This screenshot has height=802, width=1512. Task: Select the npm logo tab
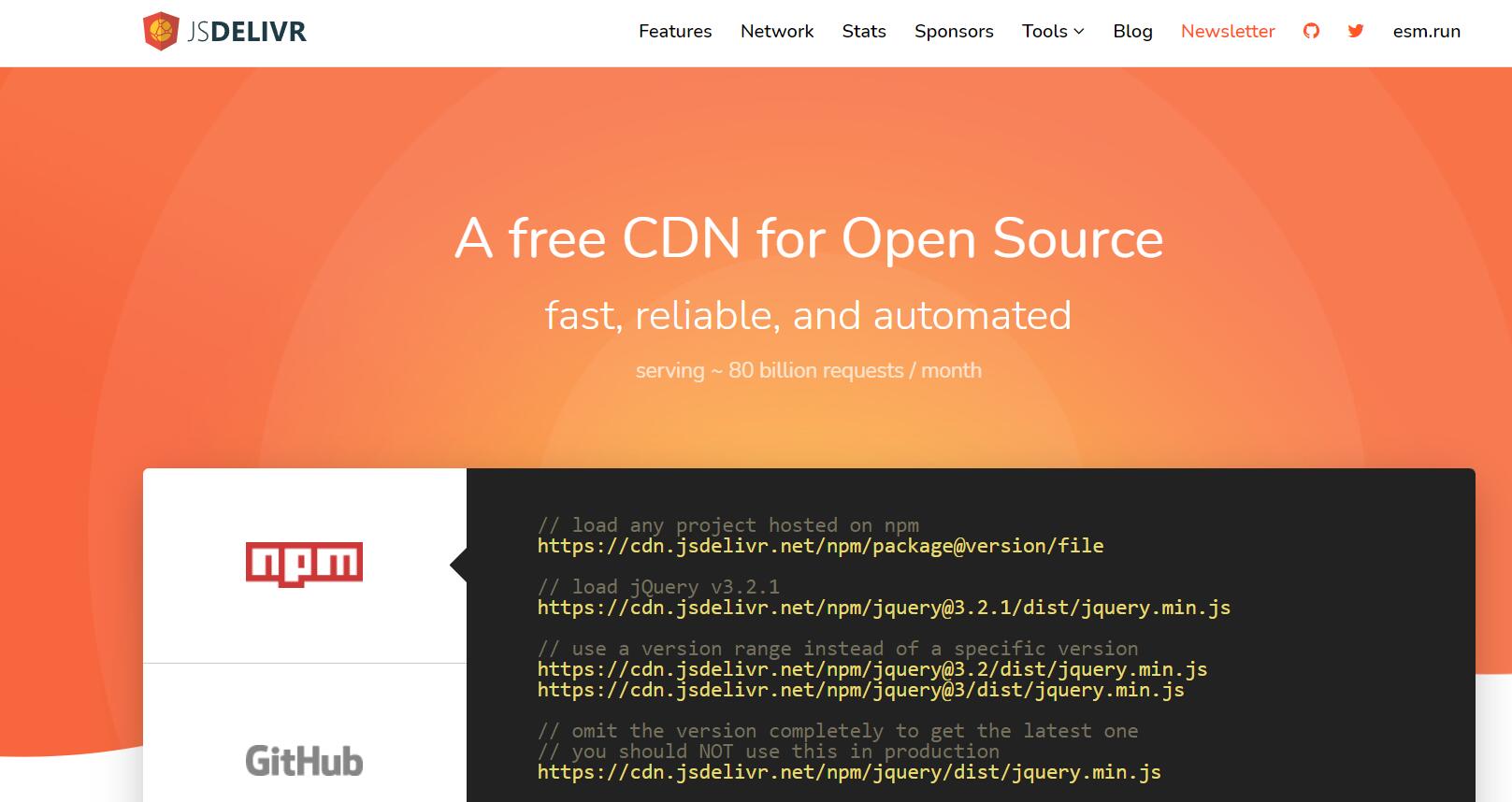tap(304, 566)
